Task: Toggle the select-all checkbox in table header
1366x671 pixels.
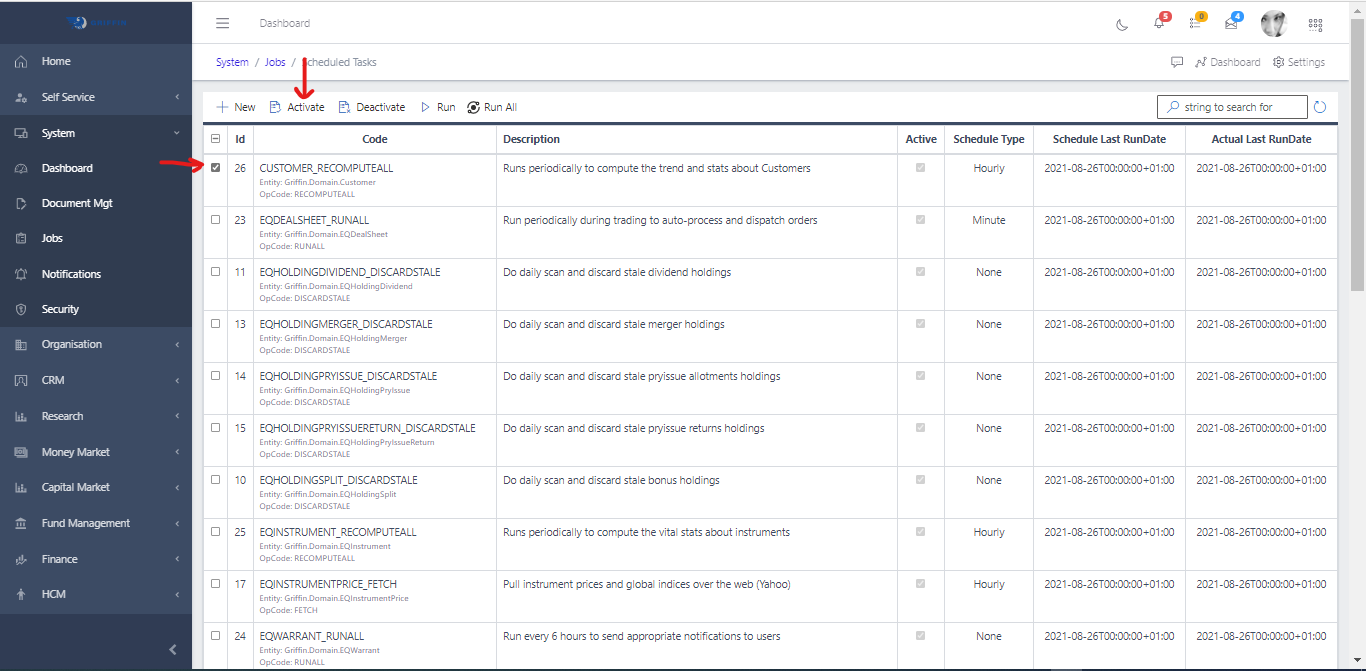Action: click(216, 139)
